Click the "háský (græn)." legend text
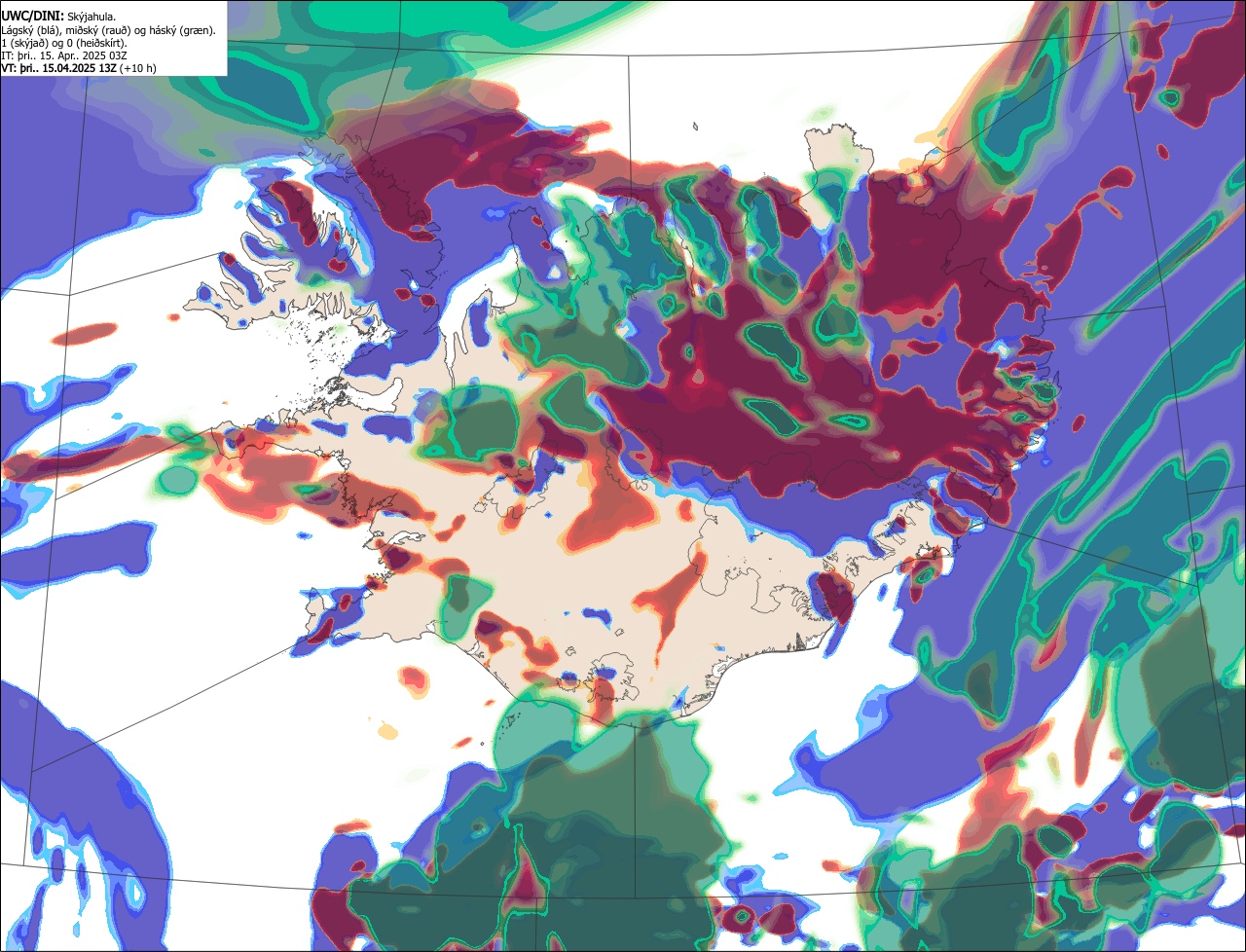The height and width of the screenshot is (952, 1246). [x=182, y=31]
